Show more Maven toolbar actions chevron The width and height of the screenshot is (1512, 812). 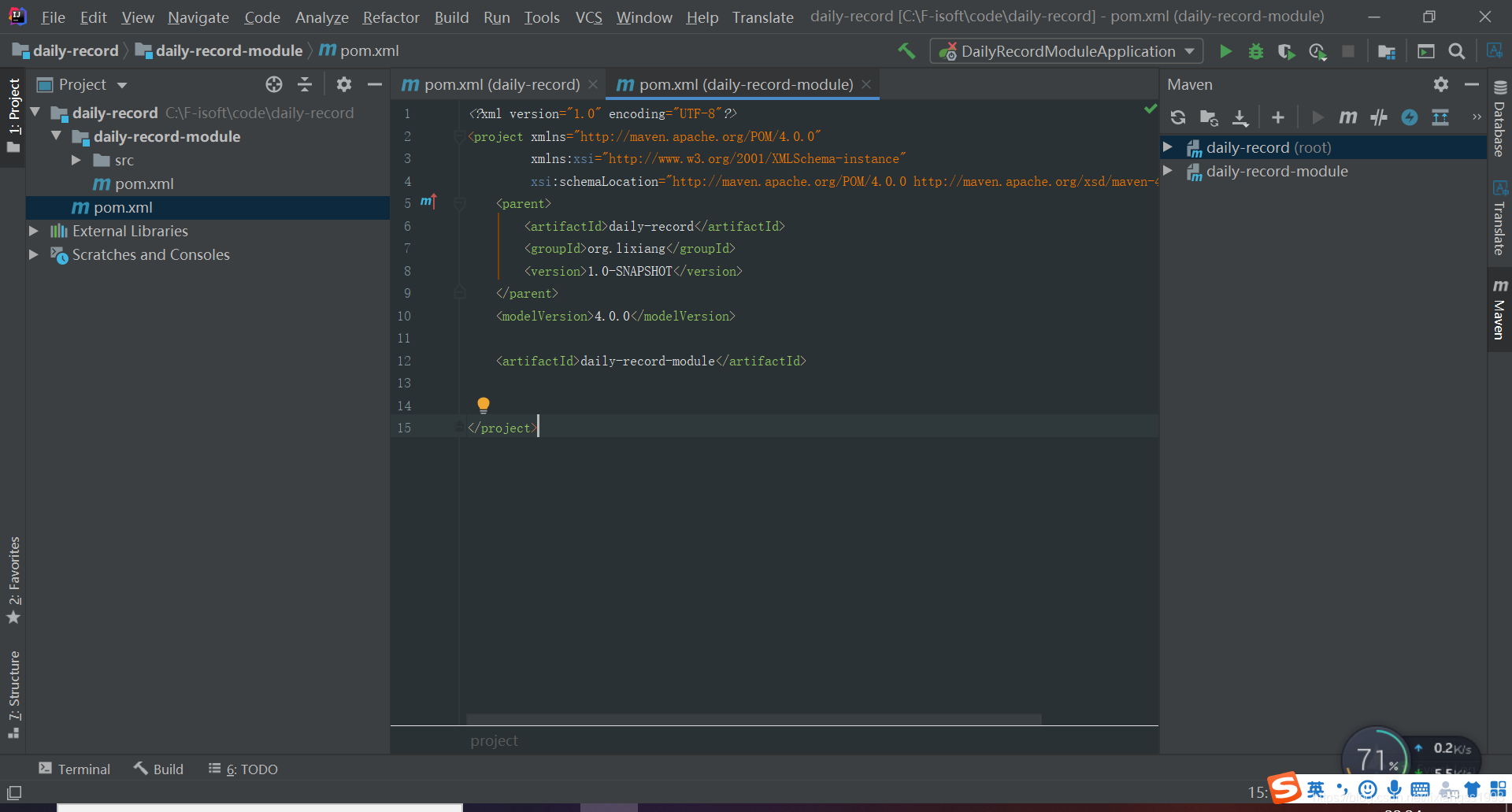(1477, 117)
